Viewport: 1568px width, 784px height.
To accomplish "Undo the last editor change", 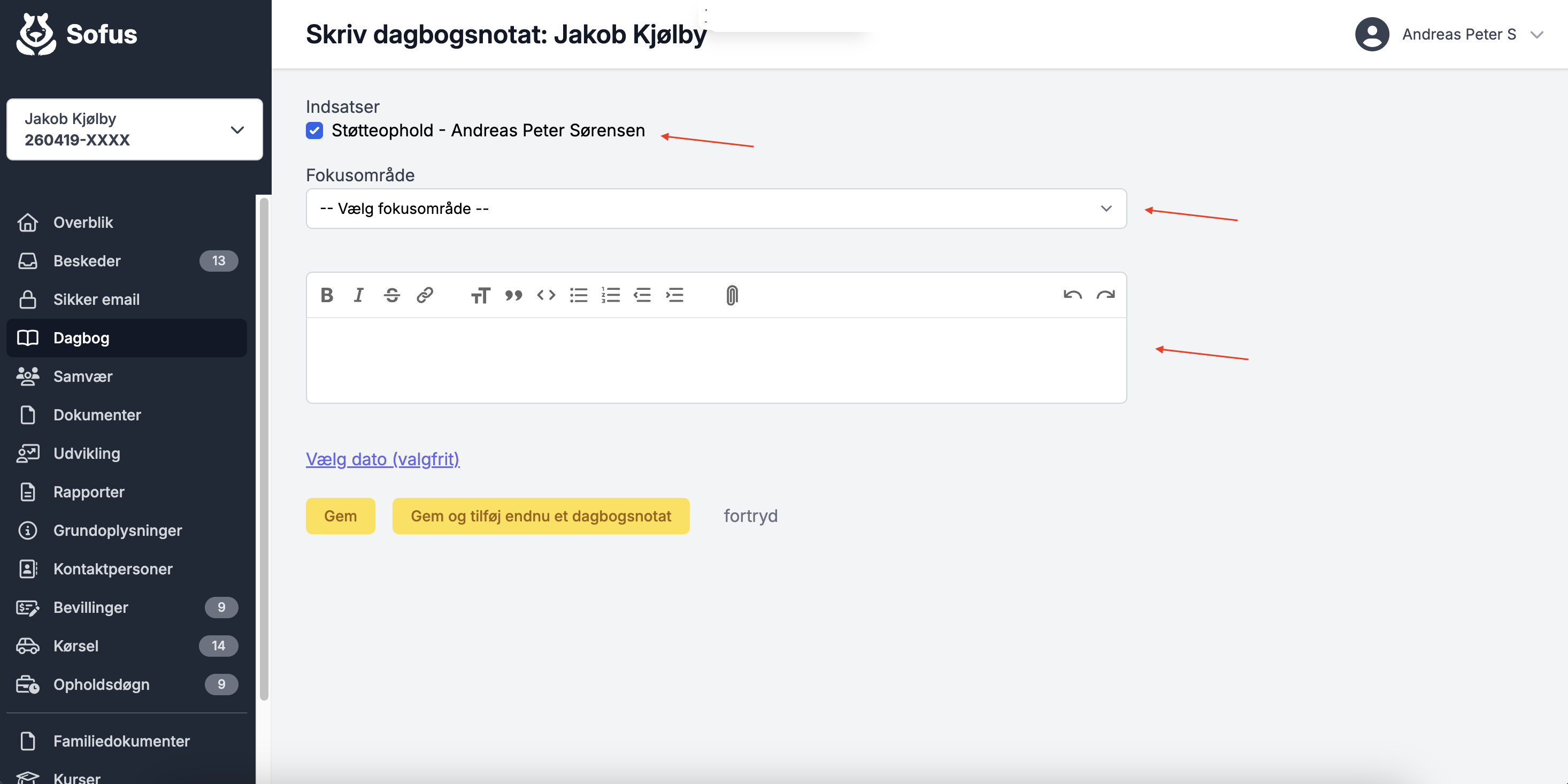I will pyautogui.click(x=1073, y=295).
